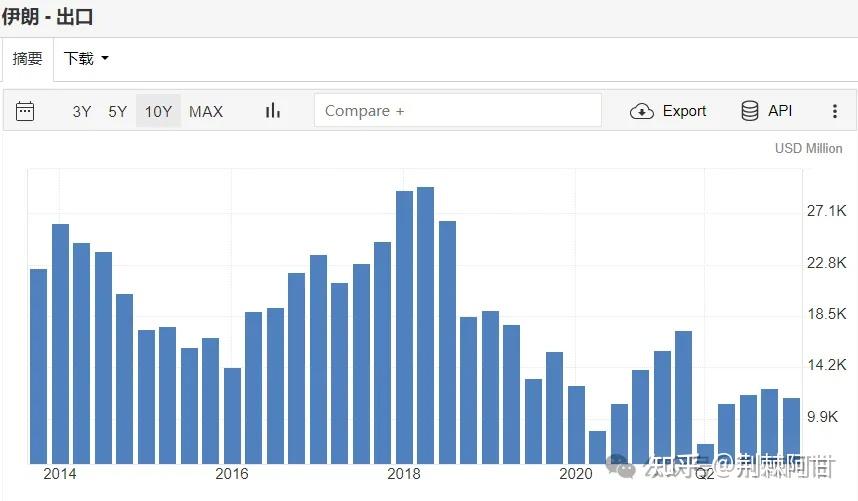
Task: Select the 10Y time range
Action: (158, 112)
